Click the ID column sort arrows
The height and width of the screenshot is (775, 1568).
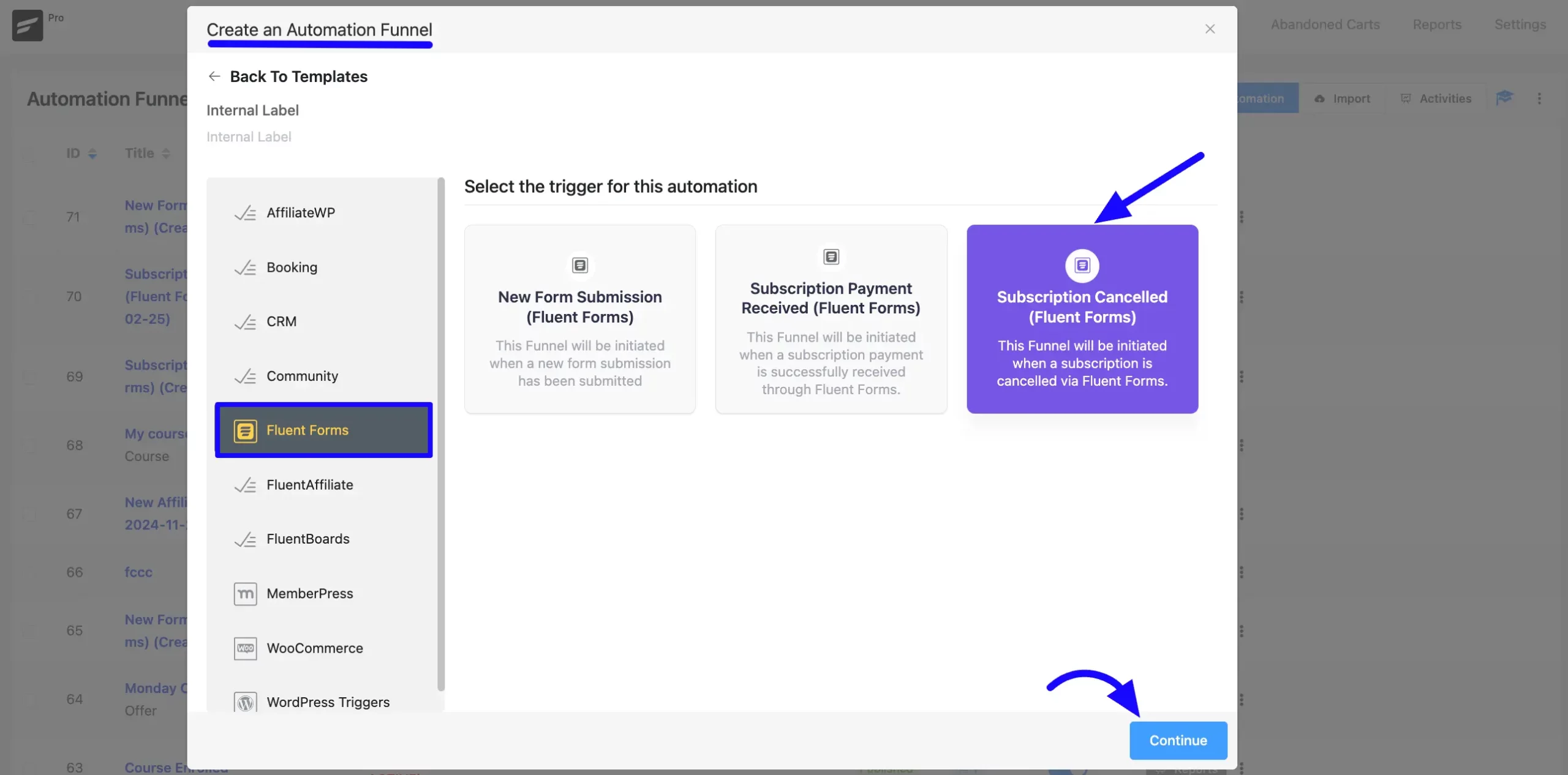click(x=92, y=154)
